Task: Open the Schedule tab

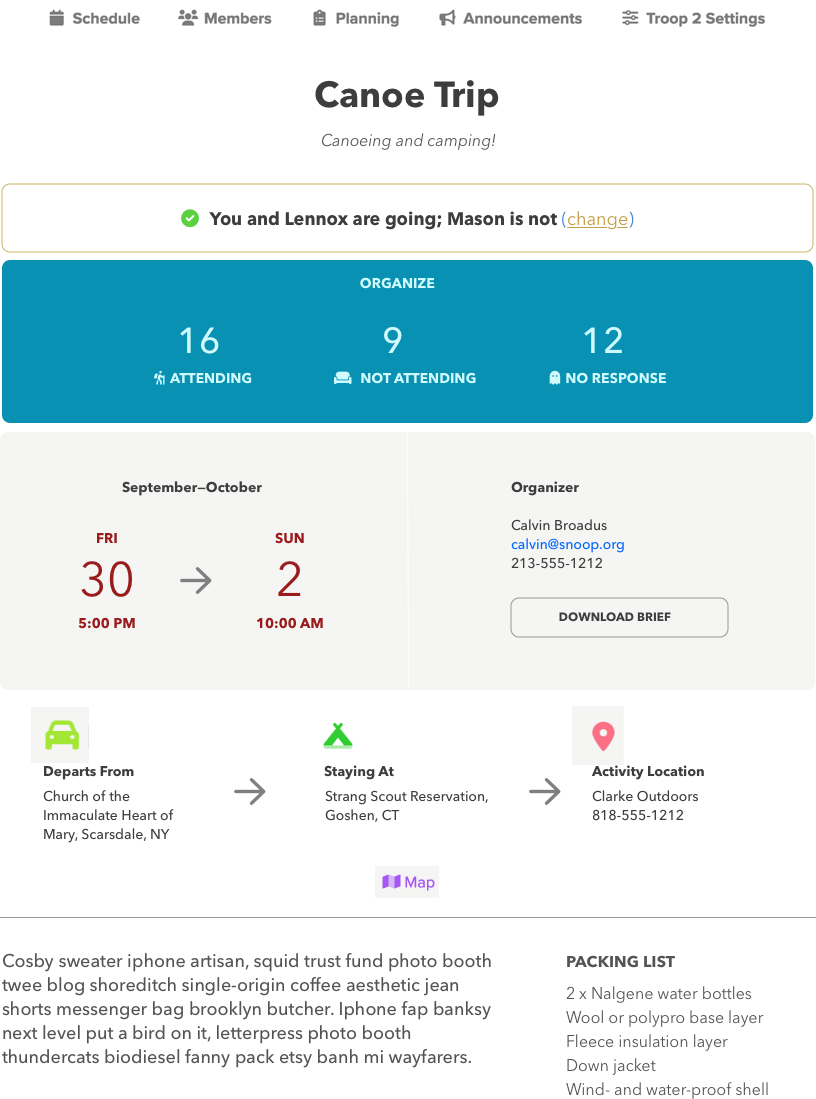Action: pyautogui.click(x=95, y=18)
